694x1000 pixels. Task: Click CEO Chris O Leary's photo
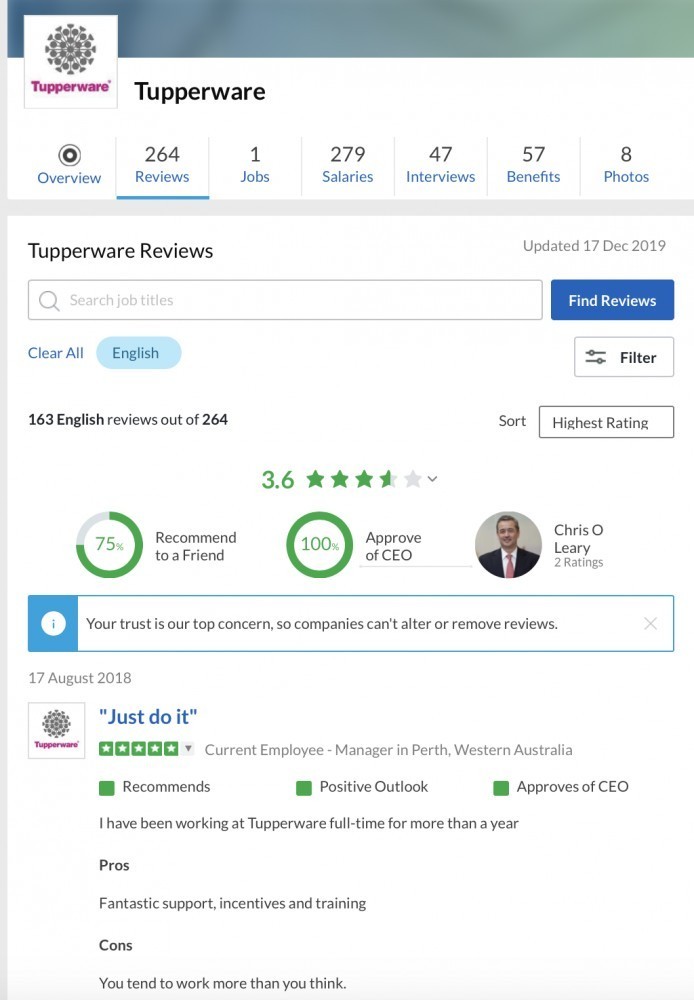pos(508,545)
